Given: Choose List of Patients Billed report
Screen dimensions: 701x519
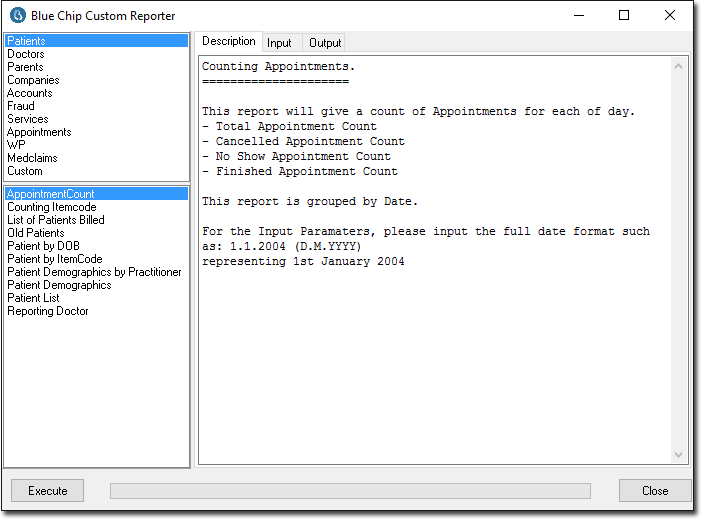Looking at the screenshot, I should pos(56,220).
